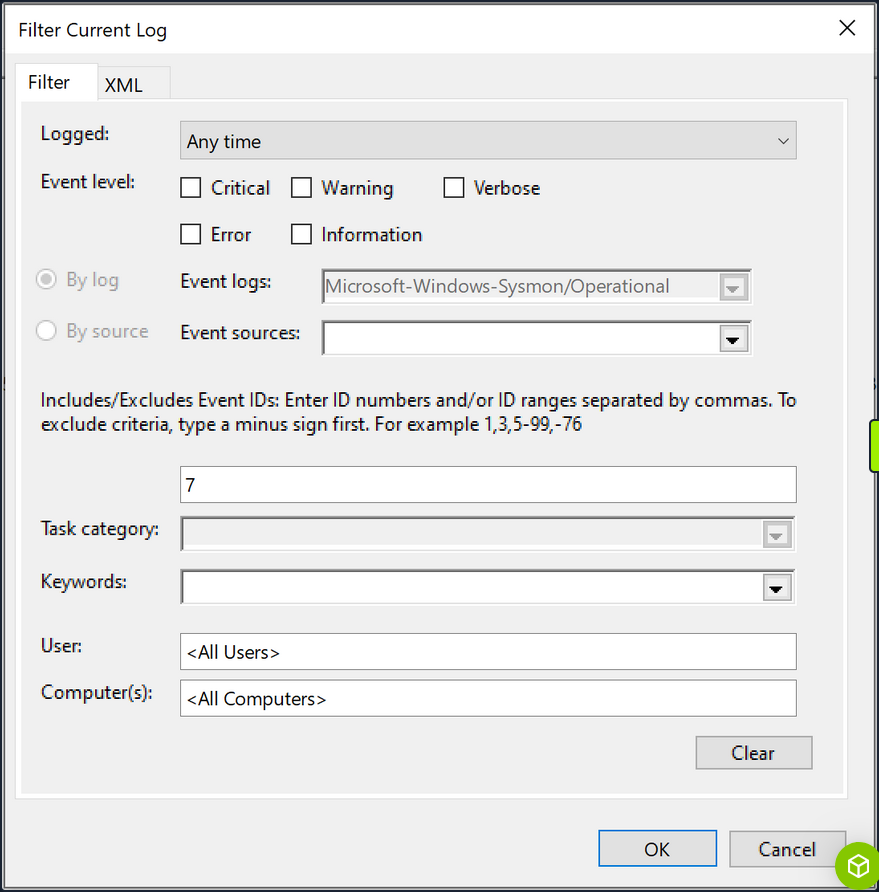Open the Keywords dropdown
Image resolution: width=879 pixels, height=892 pixels.
click(776, 587)
